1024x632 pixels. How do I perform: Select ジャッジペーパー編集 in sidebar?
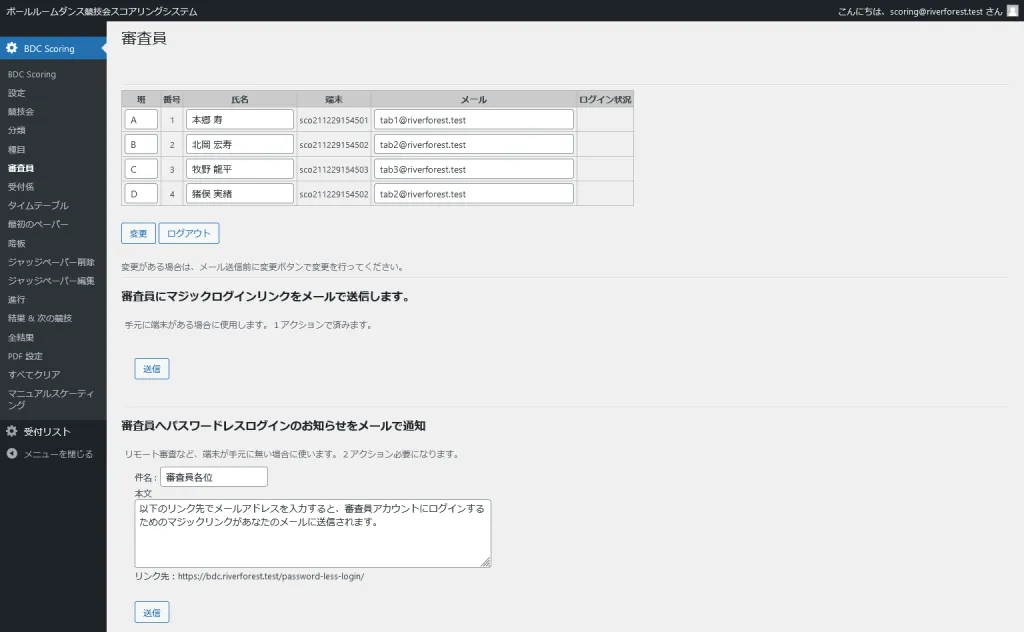pos(51,280)
